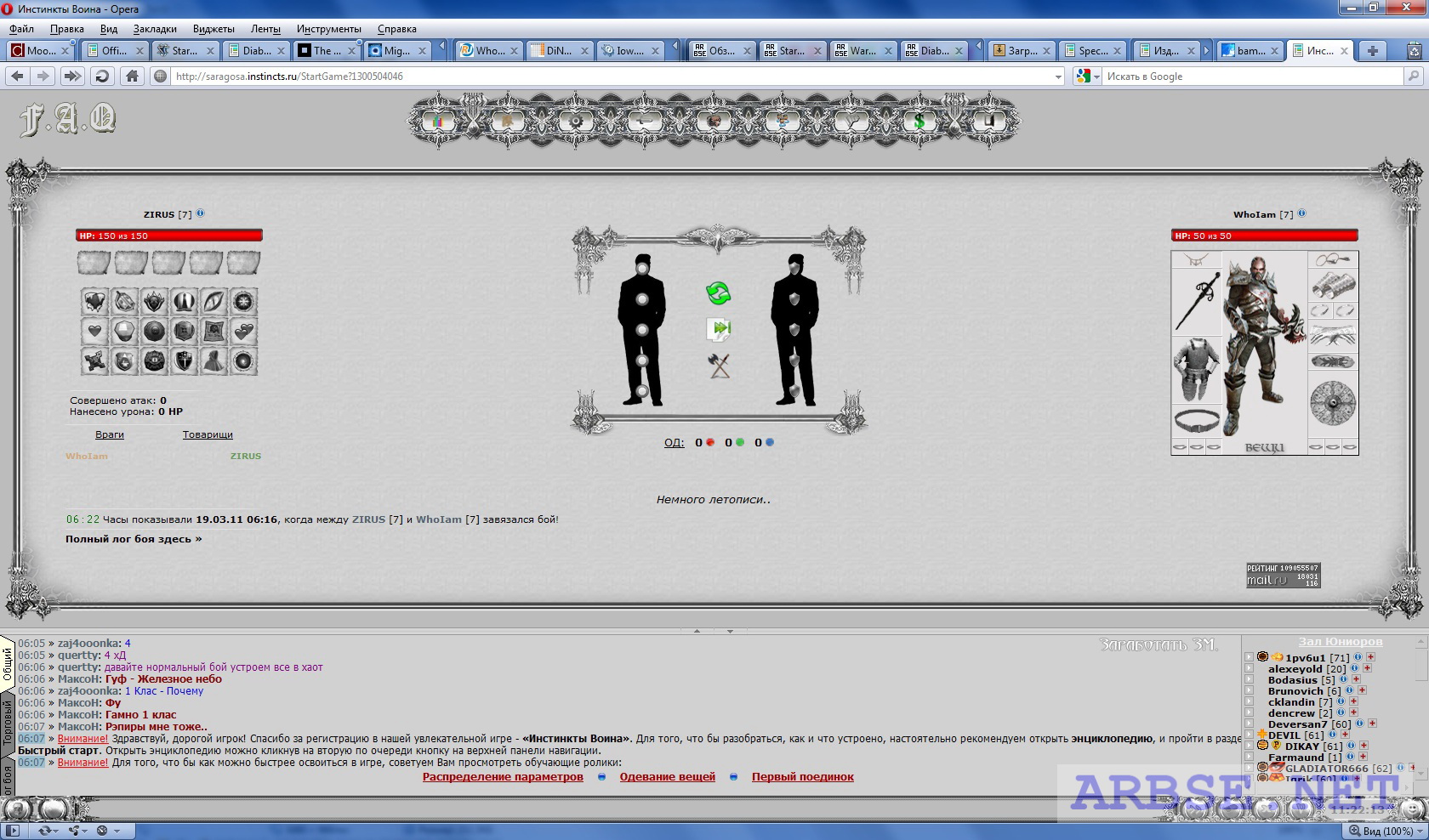
Task: Expand the arrow beside ckландин [7]
Action: point(1249,701)
